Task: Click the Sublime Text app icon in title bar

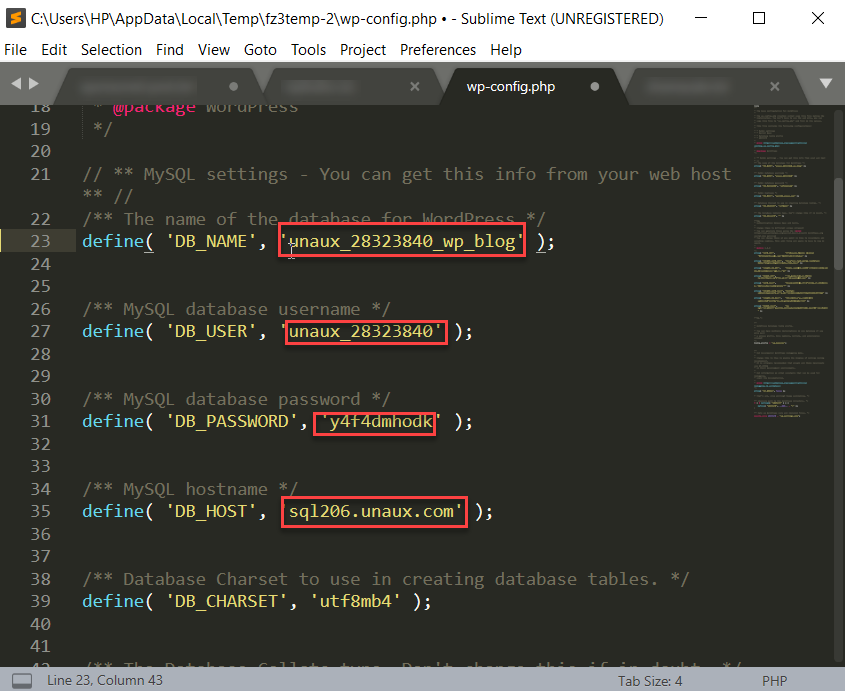Action: click(16, 18)
